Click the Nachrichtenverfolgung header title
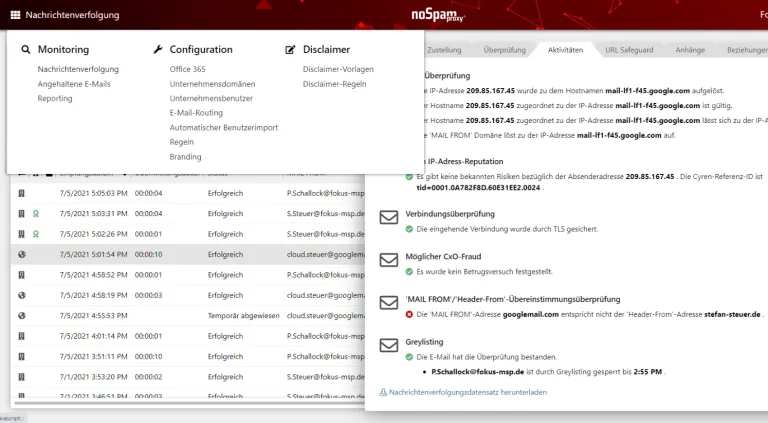 click(72, 15)
